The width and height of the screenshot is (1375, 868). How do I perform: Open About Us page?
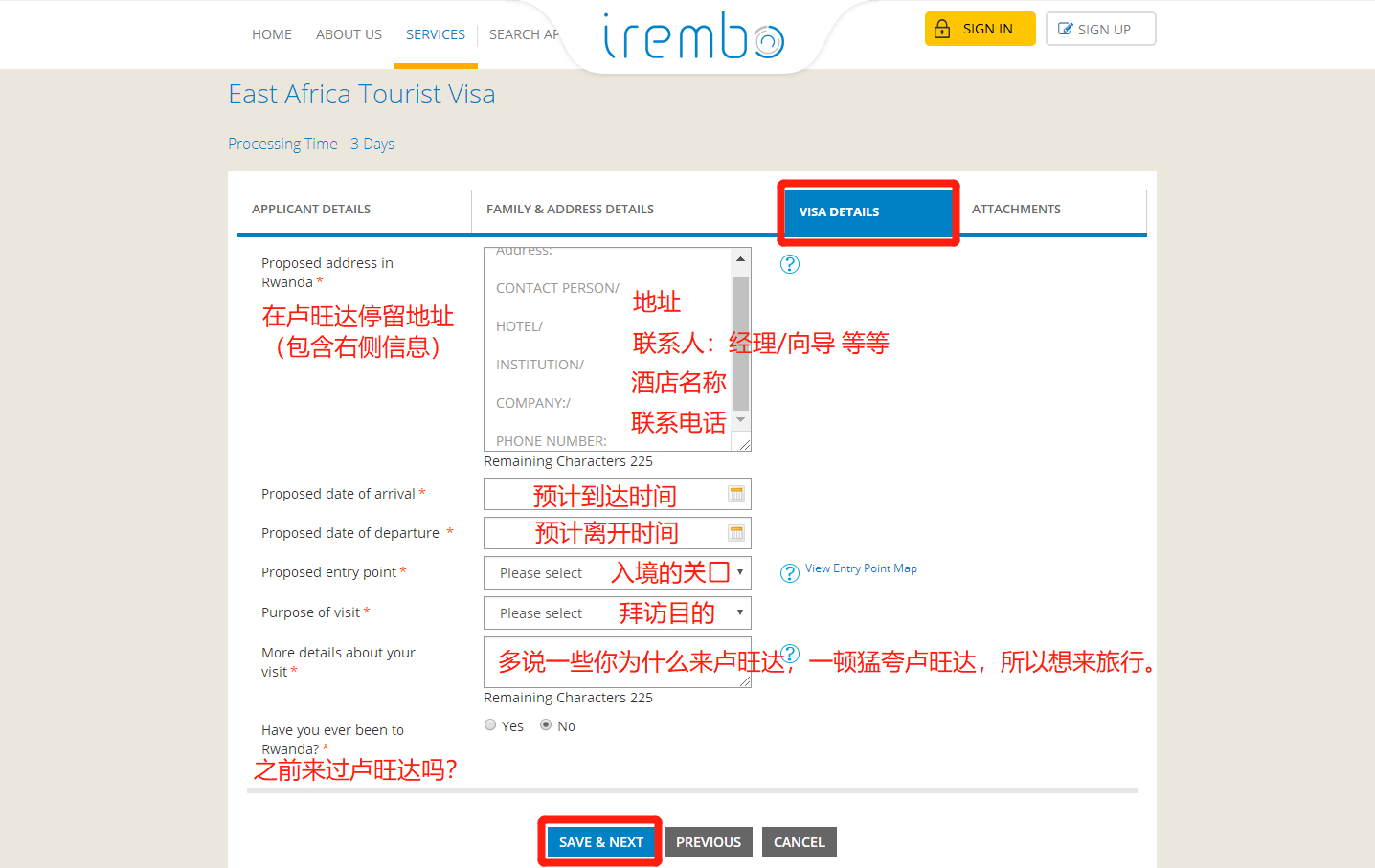349,34
